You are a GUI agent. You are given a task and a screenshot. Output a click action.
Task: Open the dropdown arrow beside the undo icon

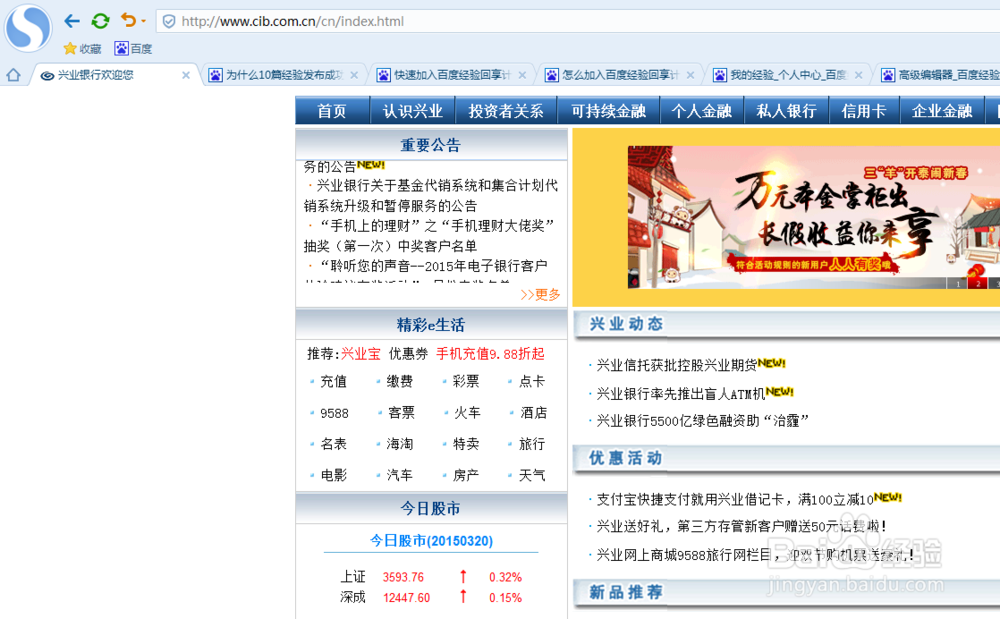[143, 21]
